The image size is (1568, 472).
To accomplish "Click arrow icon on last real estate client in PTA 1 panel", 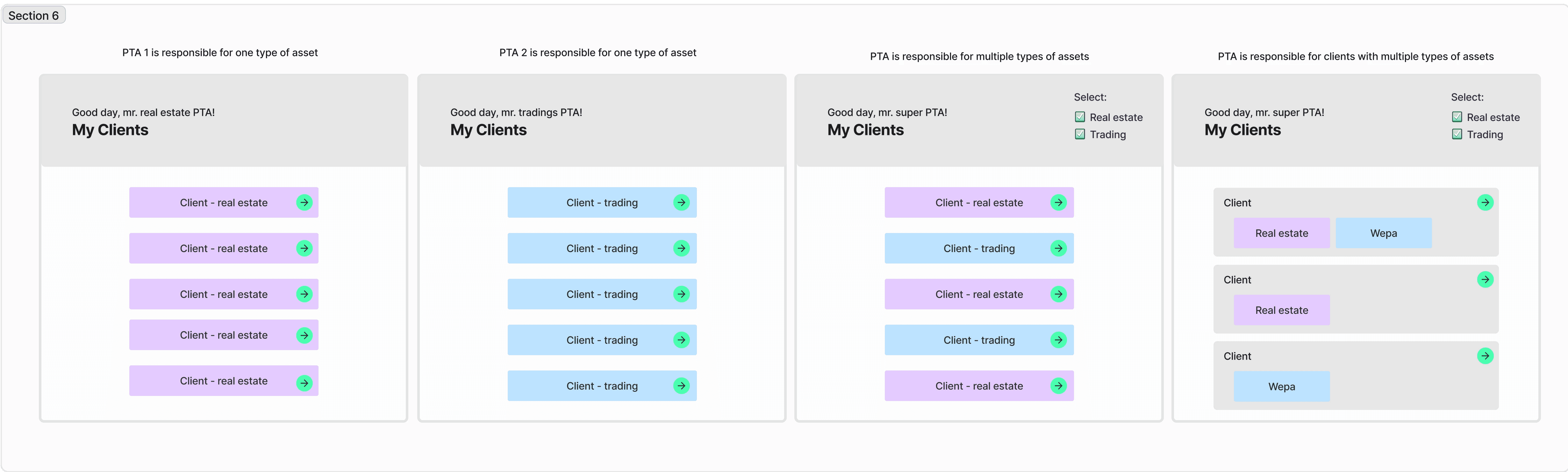I will pyautogui.click(x=304, y=383).
